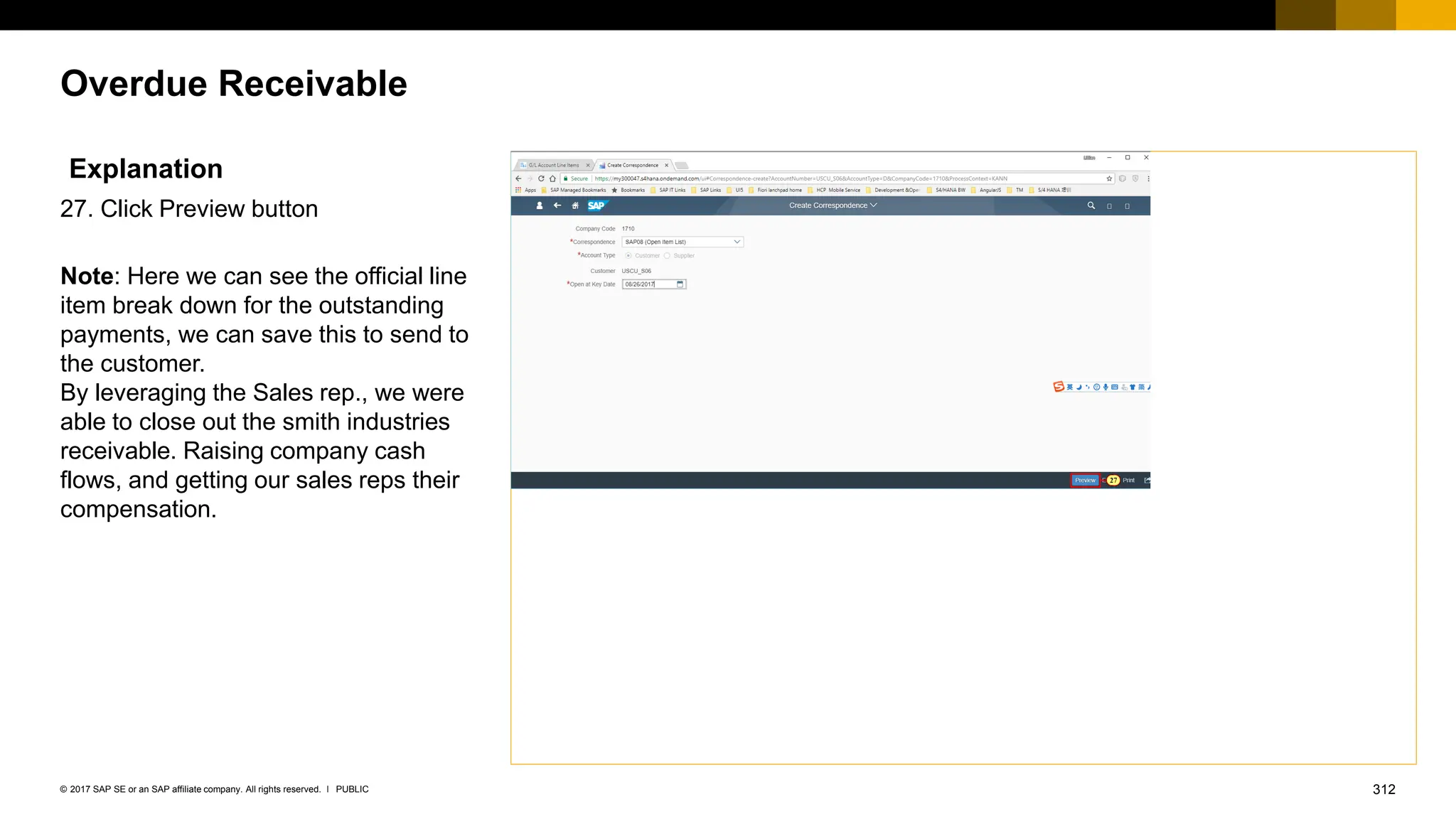This screenshot has height=819, width=1456.
Task: Expand the Correspondence dropdown list
Action: 737,242
